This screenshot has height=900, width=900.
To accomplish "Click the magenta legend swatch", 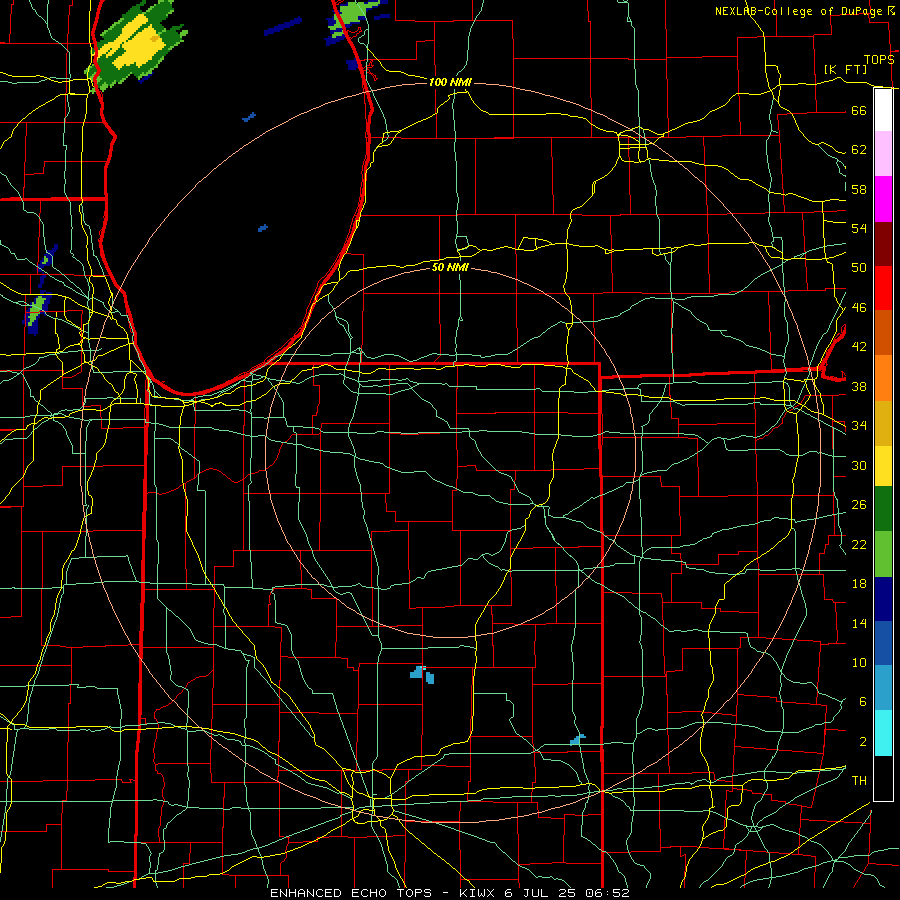I will point(883,199).
